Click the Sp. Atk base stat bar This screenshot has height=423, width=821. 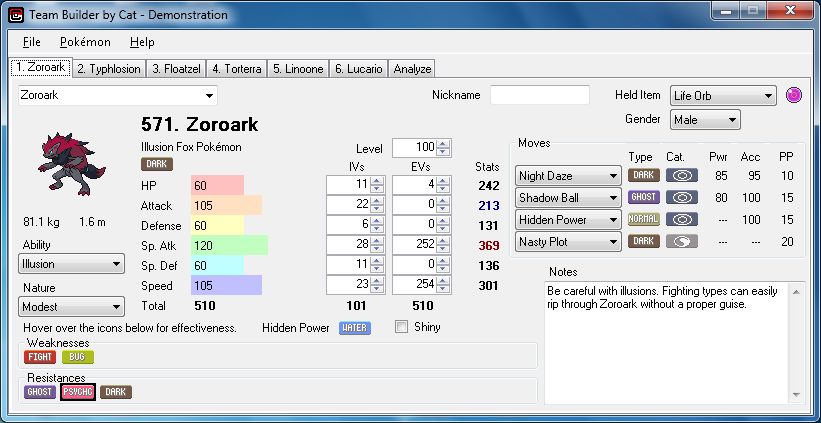pos(229,245)
